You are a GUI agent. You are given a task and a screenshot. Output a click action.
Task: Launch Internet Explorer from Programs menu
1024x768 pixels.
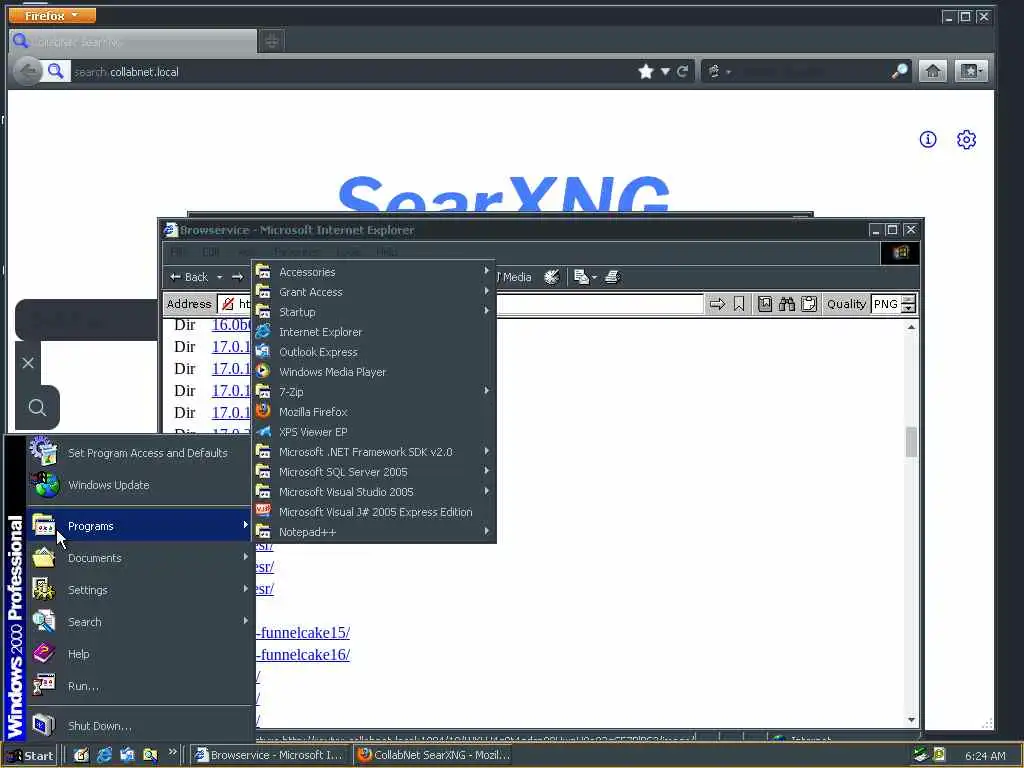pyautogui.click(x=374, y=332)
